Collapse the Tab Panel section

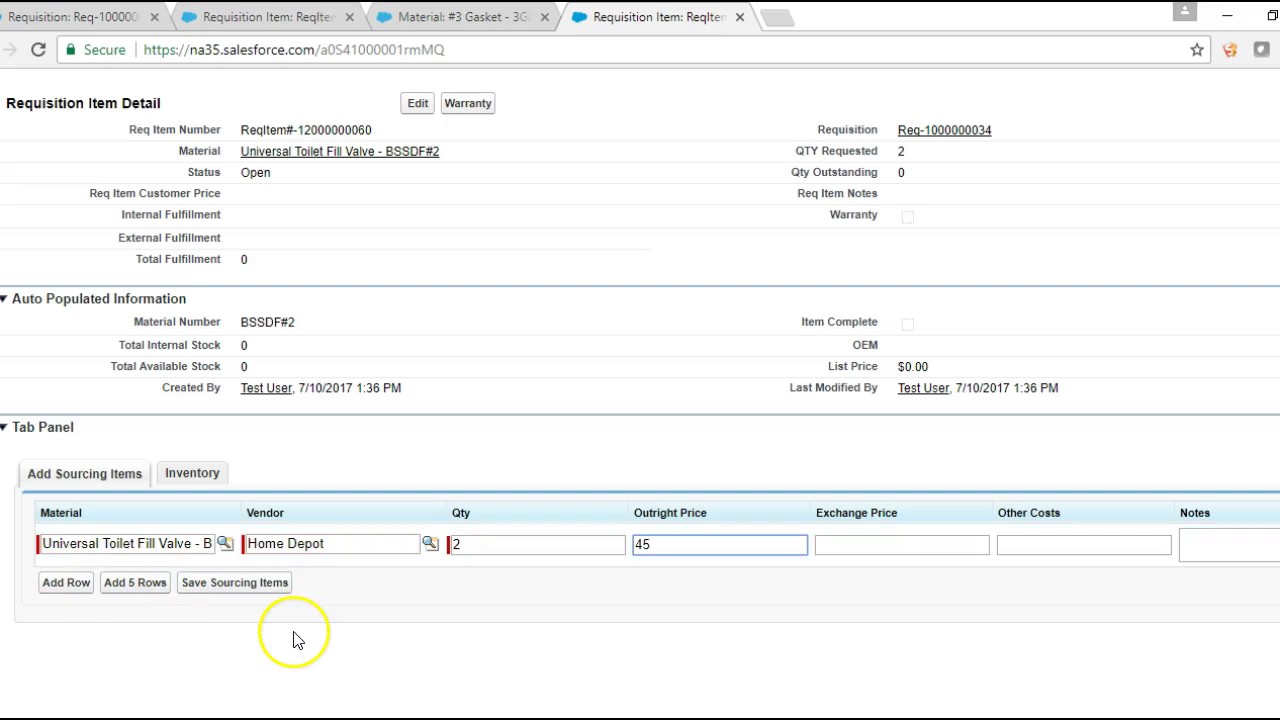point(4,427)
